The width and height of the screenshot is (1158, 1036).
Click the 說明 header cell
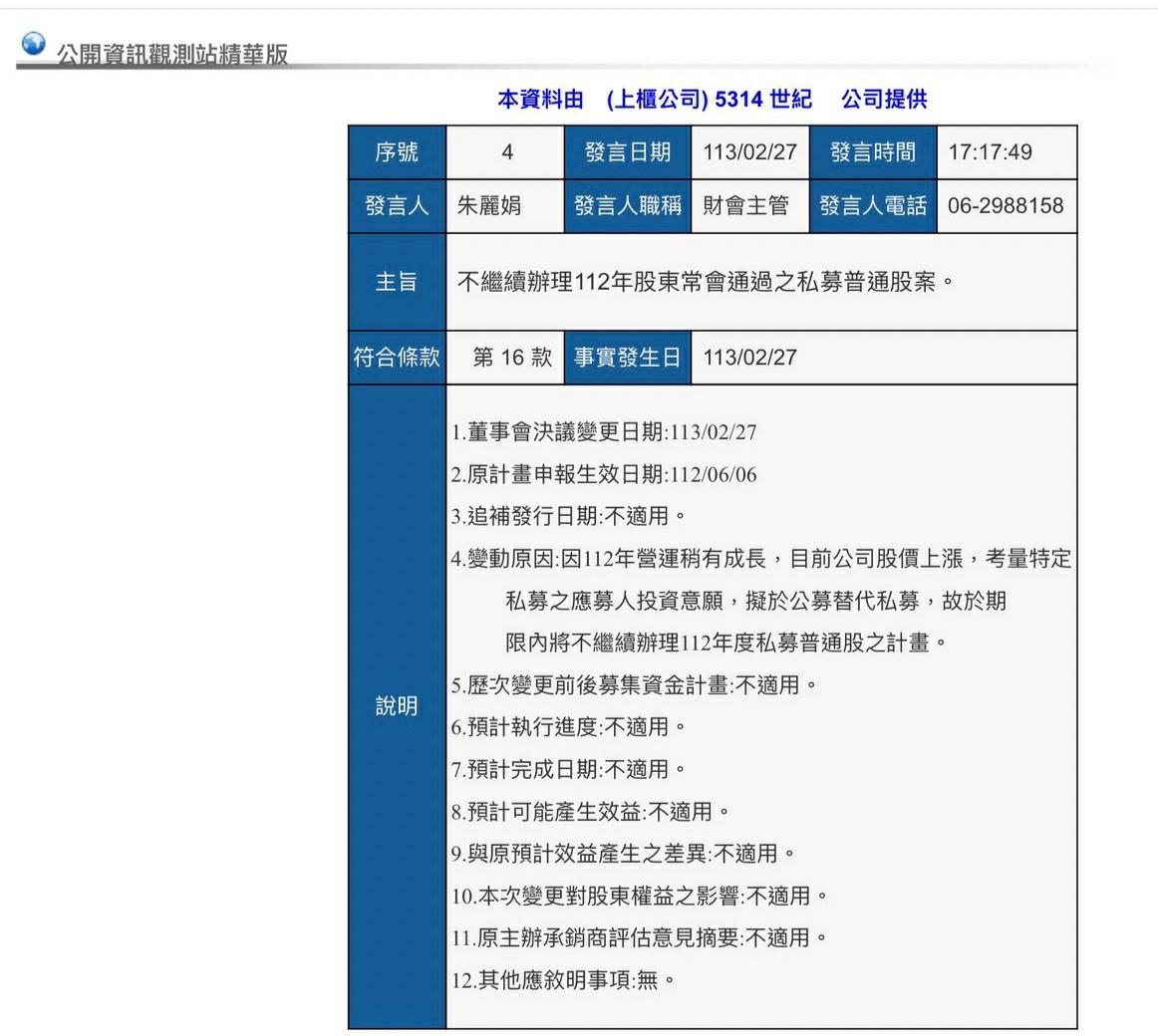[397, 706]
